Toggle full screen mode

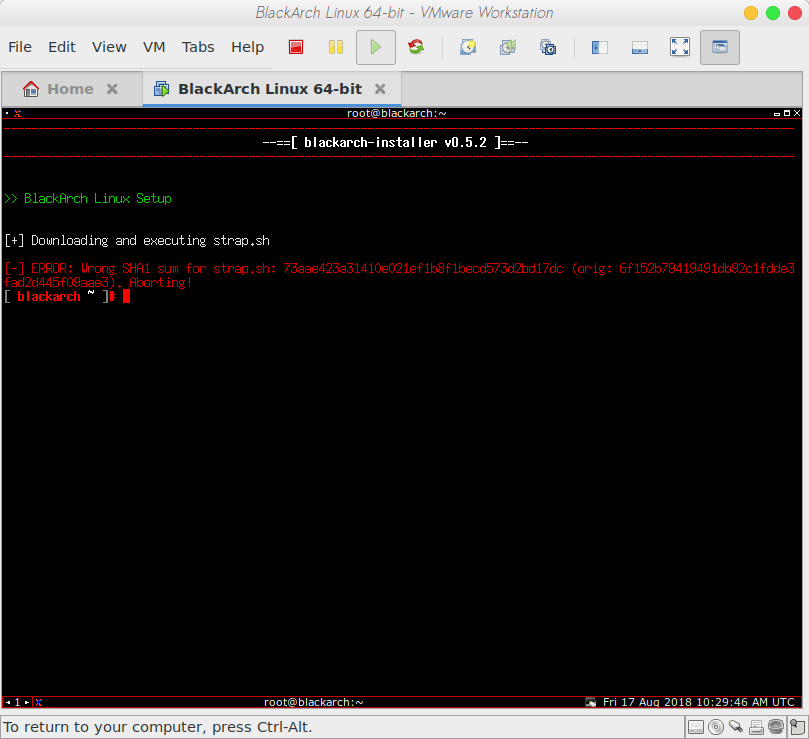pos(680,47)
